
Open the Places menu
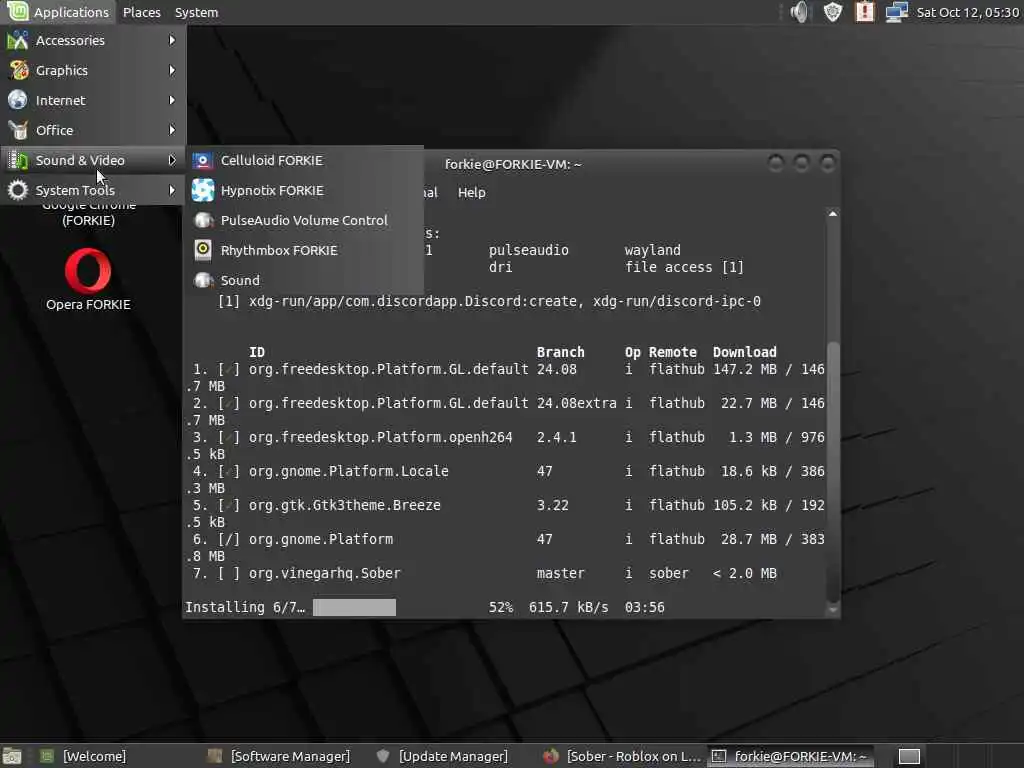click(142, 12)
